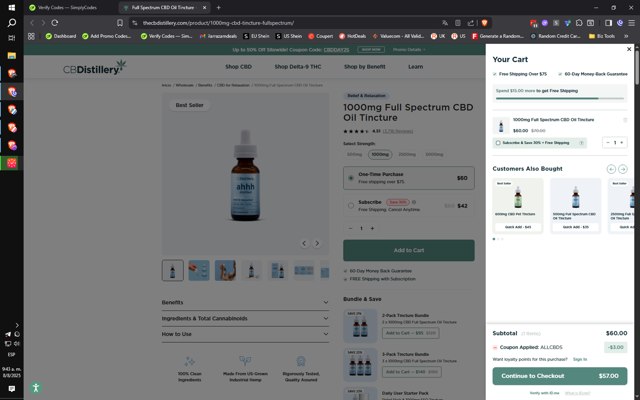Open notifications in the taskbar
Viewport: 640px width, 400px height.
click(x=11, y=389)
